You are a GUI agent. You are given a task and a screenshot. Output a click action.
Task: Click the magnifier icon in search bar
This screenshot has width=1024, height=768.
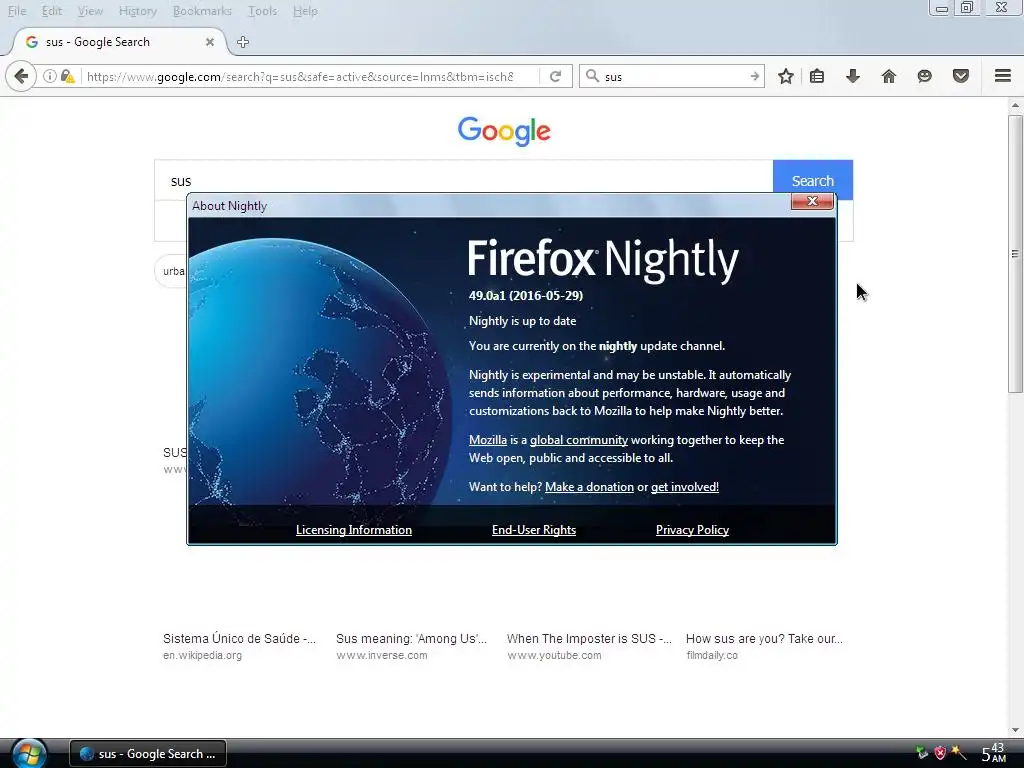coord(592,76)
